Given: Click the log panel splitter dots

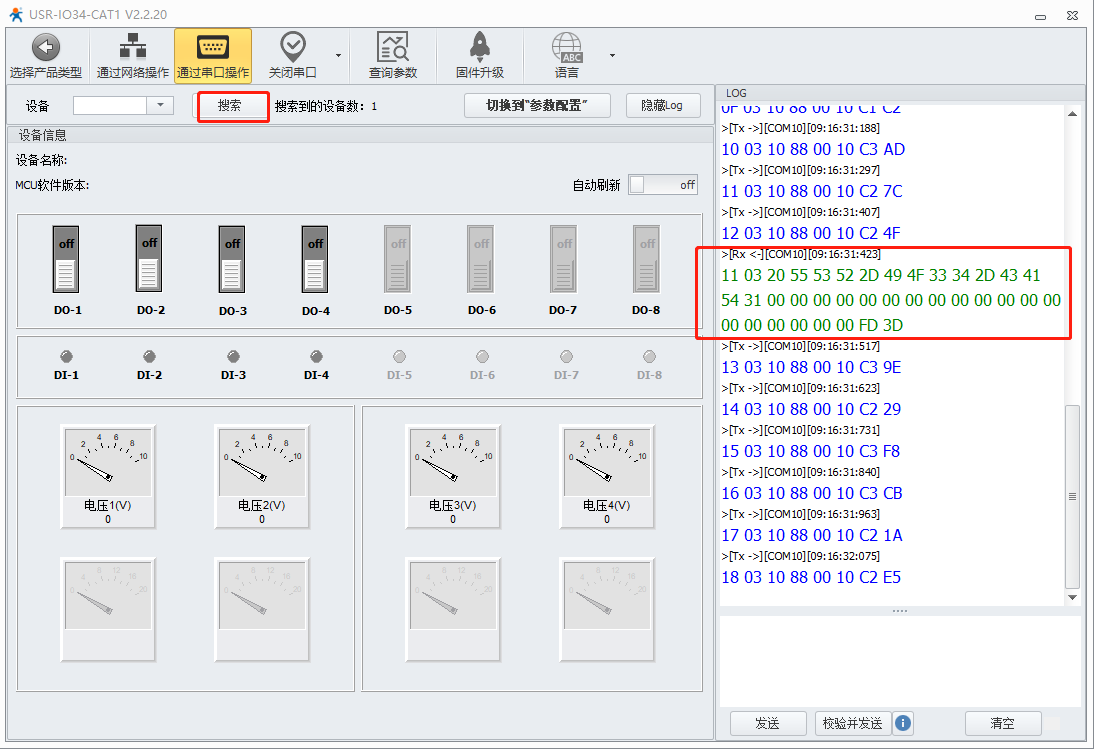Looking at the screenshot, I should (900, 611).
